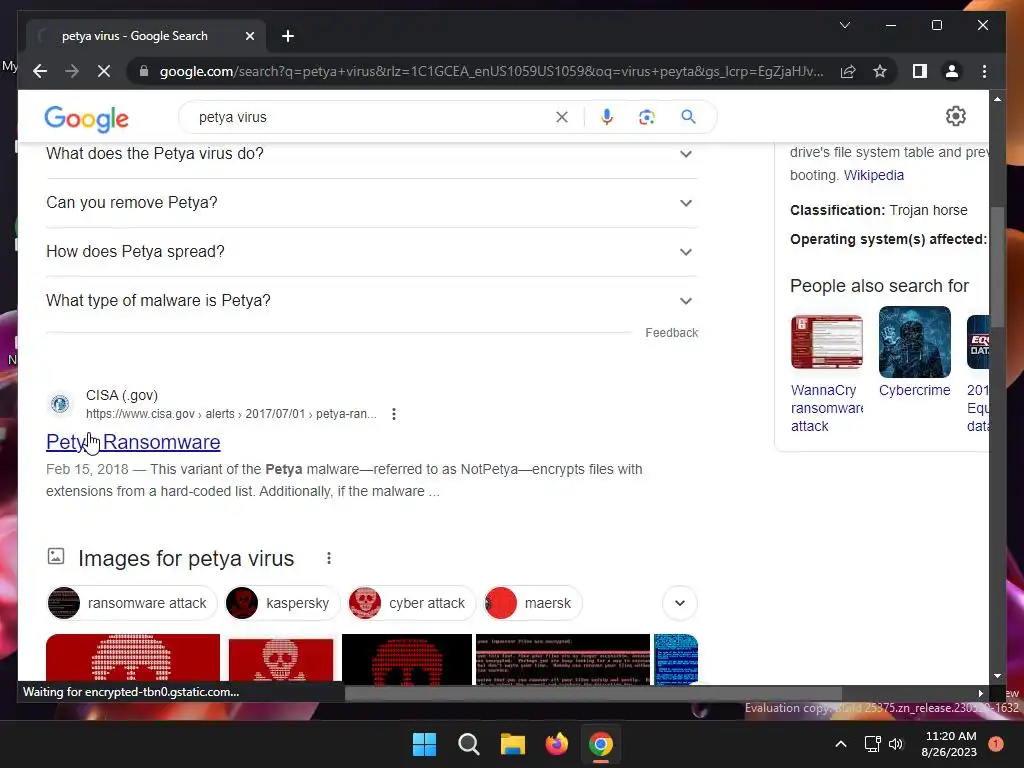Expand more image filter chips
1024x768 pixels.
tap(680, 603)
